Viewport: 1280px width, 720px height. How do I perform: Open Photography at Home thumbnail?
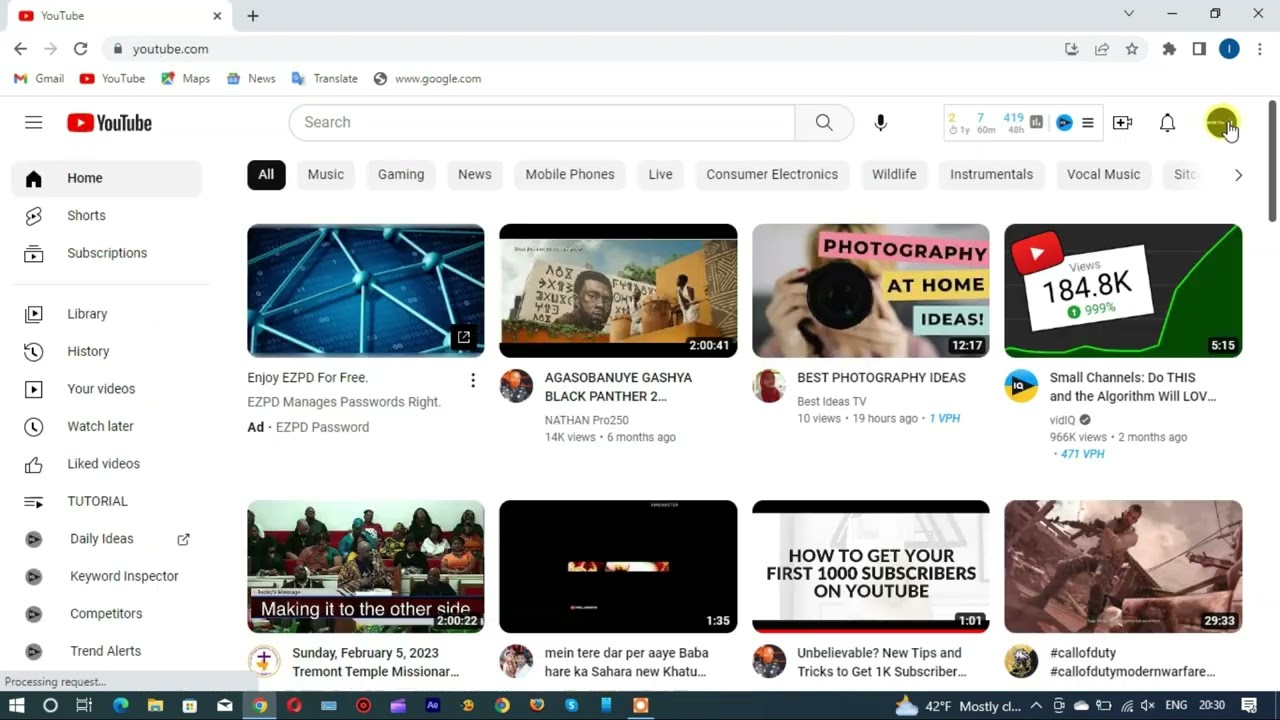pyautogui.click(x=871, y=290)
